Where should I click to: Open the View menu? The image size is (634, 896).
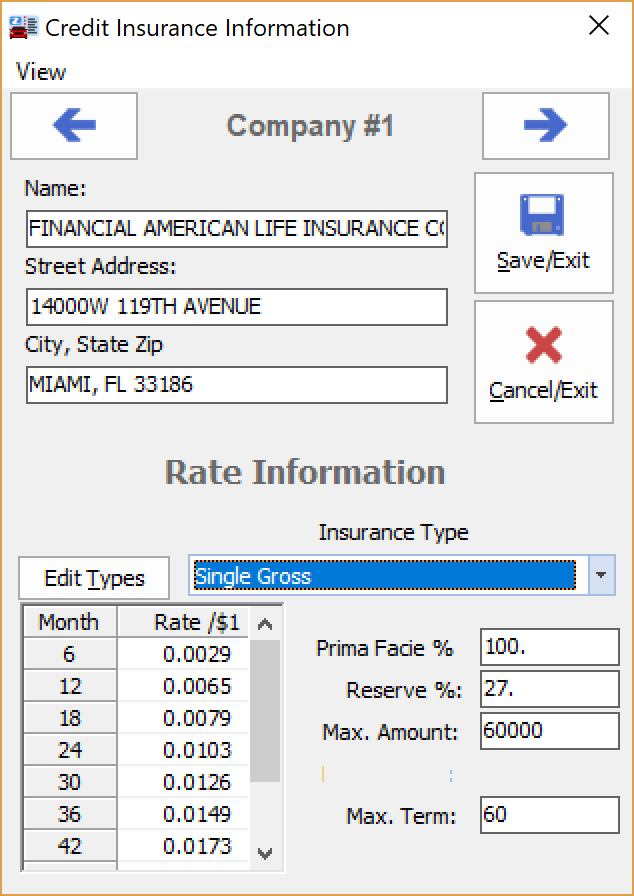tap(41, 72)
